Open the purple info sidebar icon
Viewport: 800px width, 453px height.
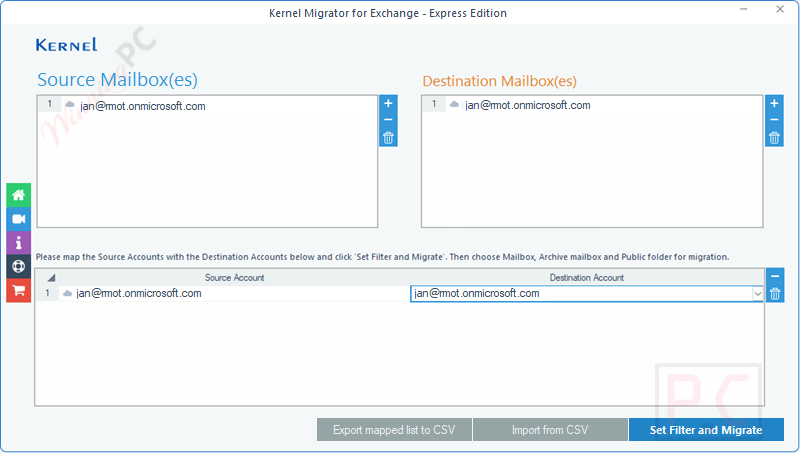[18, 242]
